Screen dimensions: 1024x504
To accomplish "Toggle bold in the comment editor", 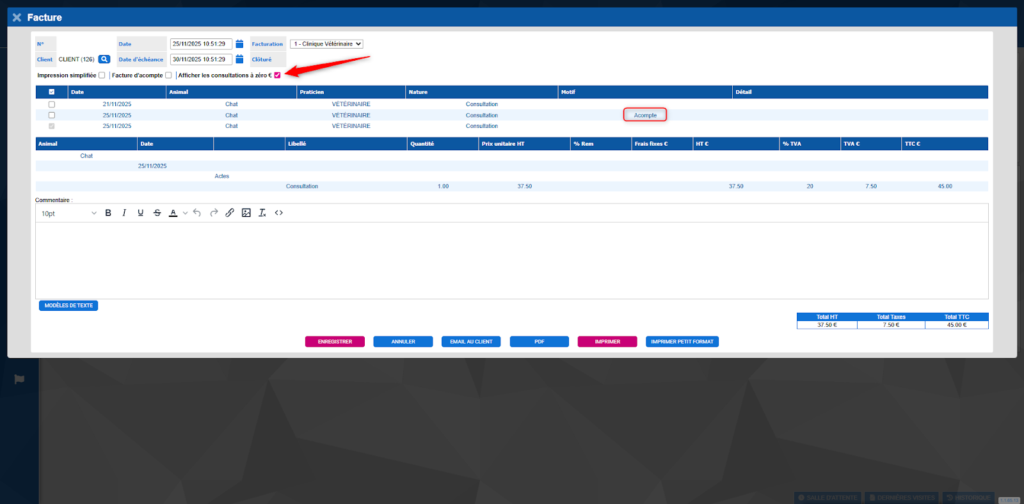I will (108, 213).
